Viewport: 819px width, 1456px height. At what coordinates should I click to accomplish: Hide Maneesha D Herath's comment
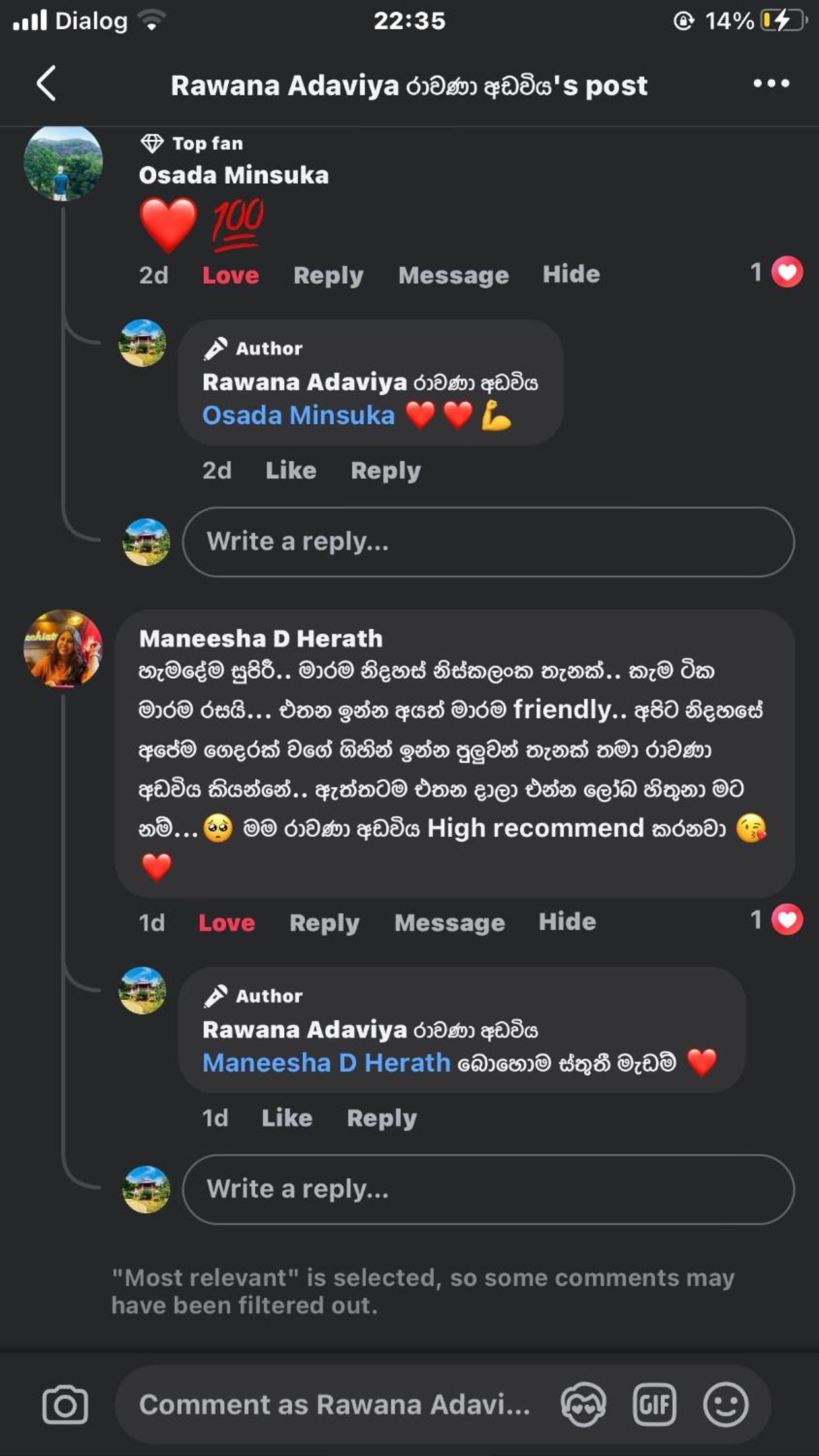[x=567, y=922]
